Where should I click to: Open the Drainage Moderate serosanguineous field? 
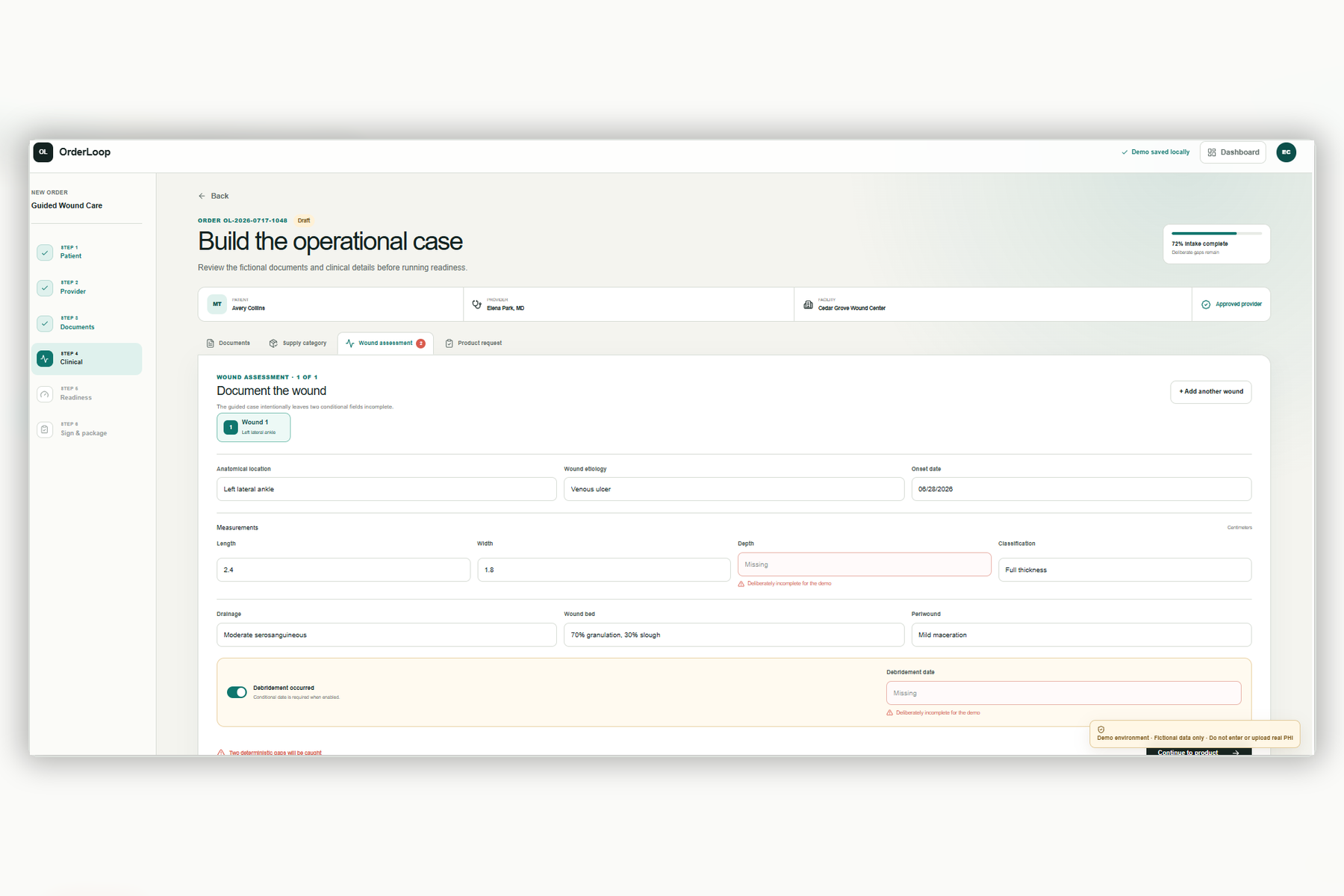click(386, 635)
